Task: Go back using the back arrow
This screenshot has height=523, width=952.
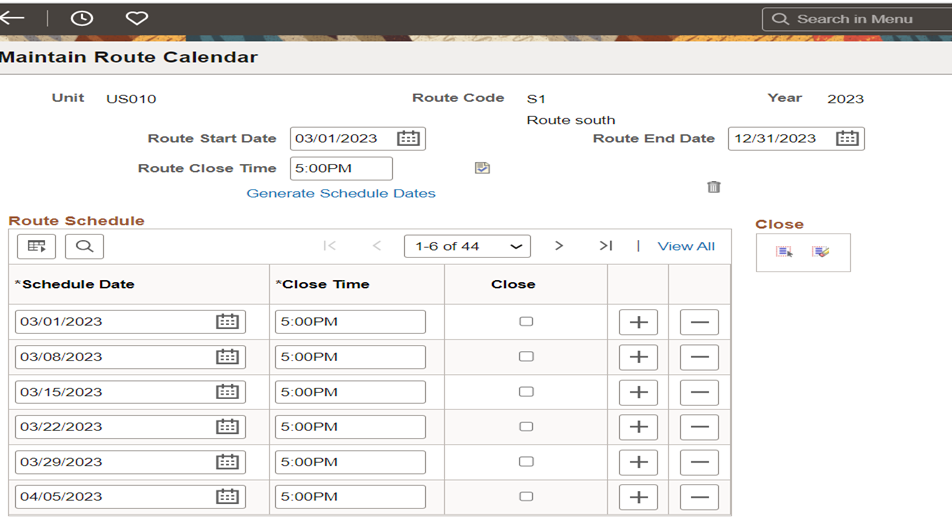Action: (12, 18)
